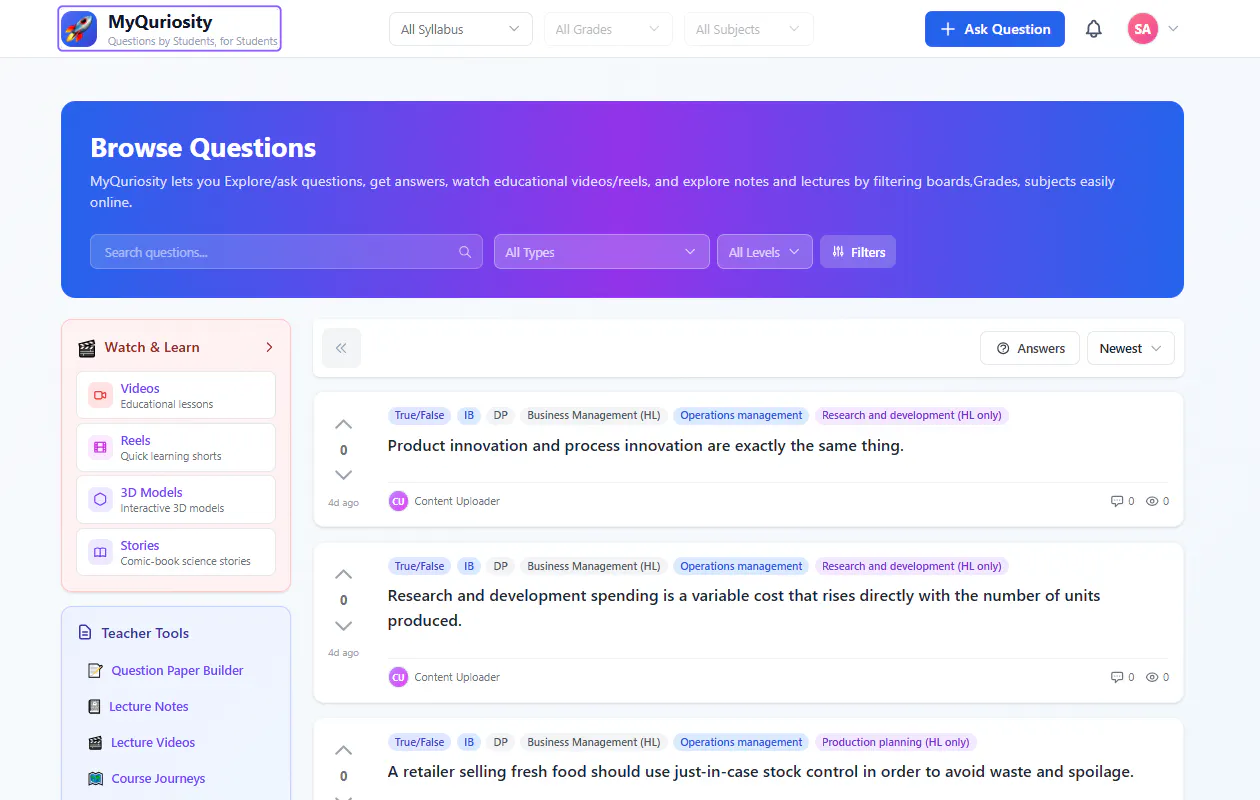1260x800 pixels.
Task: Expand the Watch & Learn chevron arrow
Action: [x=269, y=347]
